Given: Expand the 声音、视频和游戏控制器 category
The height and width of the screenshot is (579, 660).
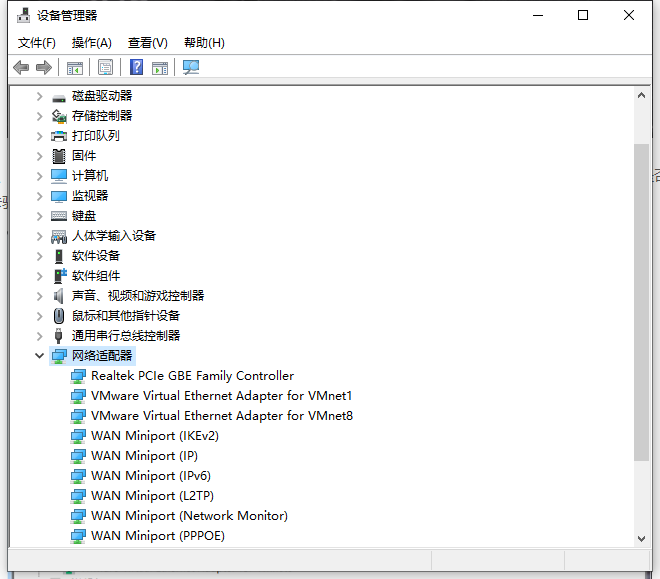Looking at the screenshot, I should [x=39, y=296].
